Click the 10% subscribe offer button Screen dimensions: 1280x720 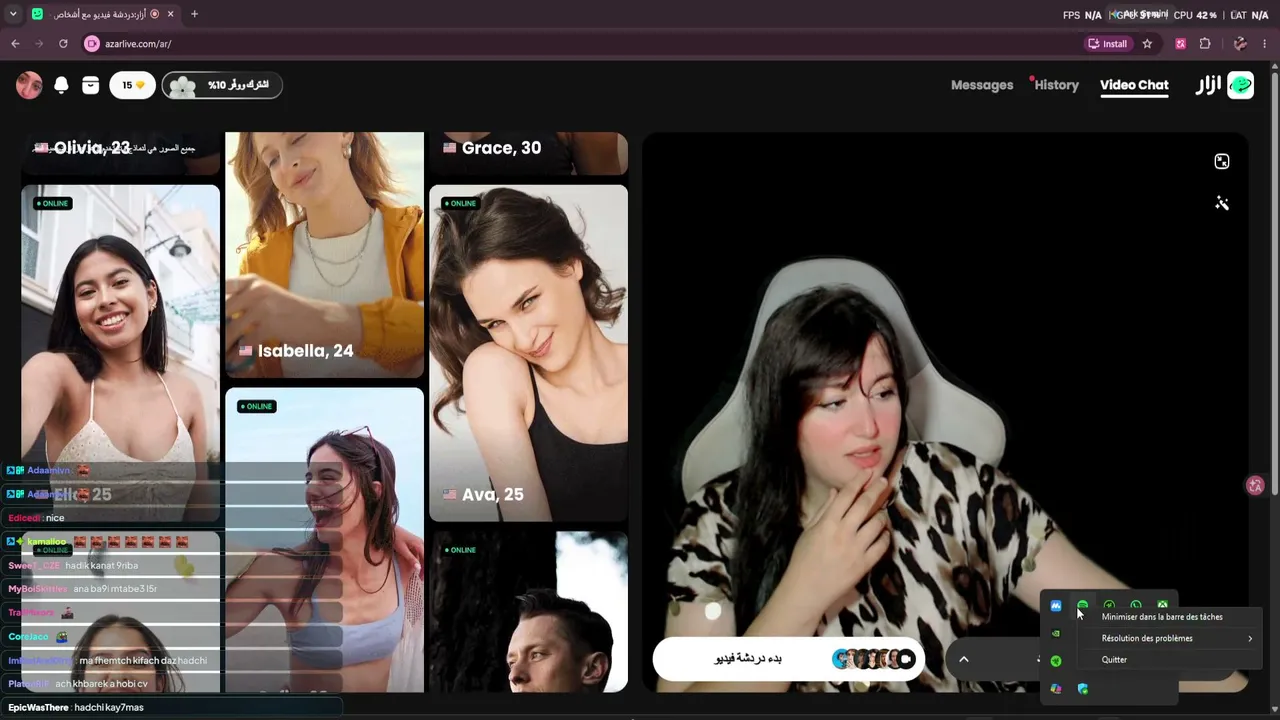tap(222, 85)
